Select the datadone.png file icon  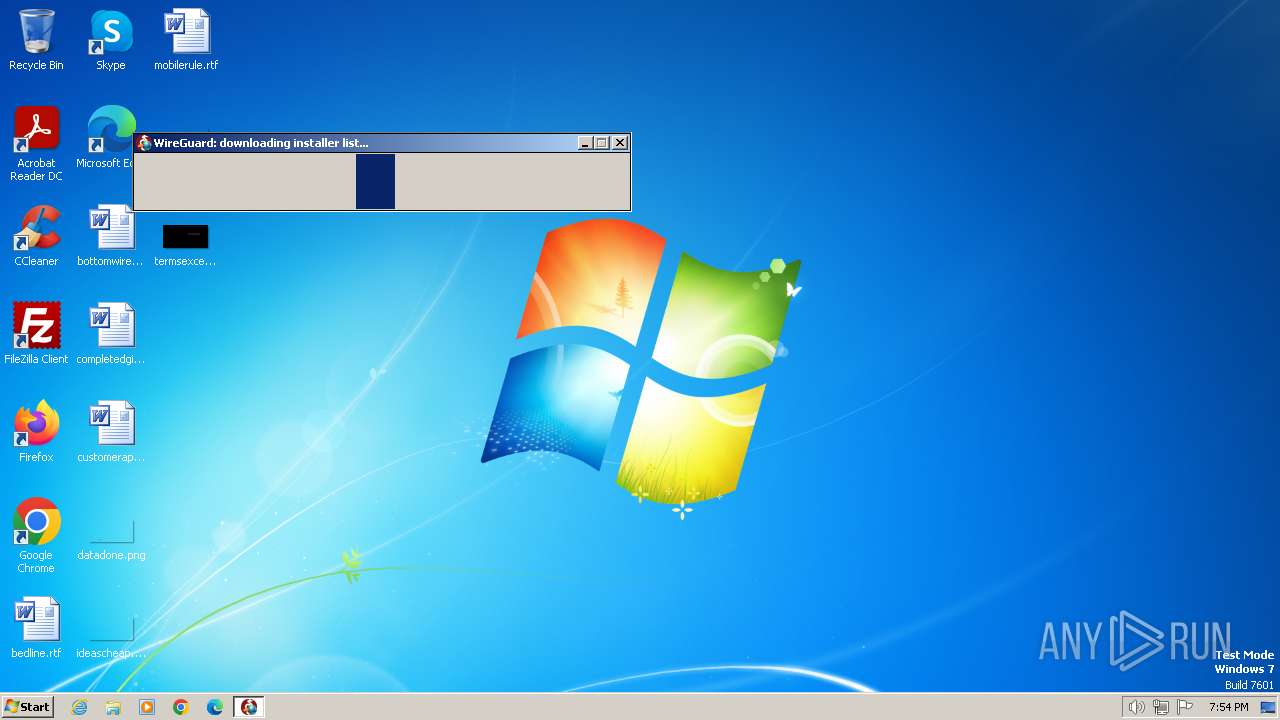pyautogui.click(x=111, y=540)
